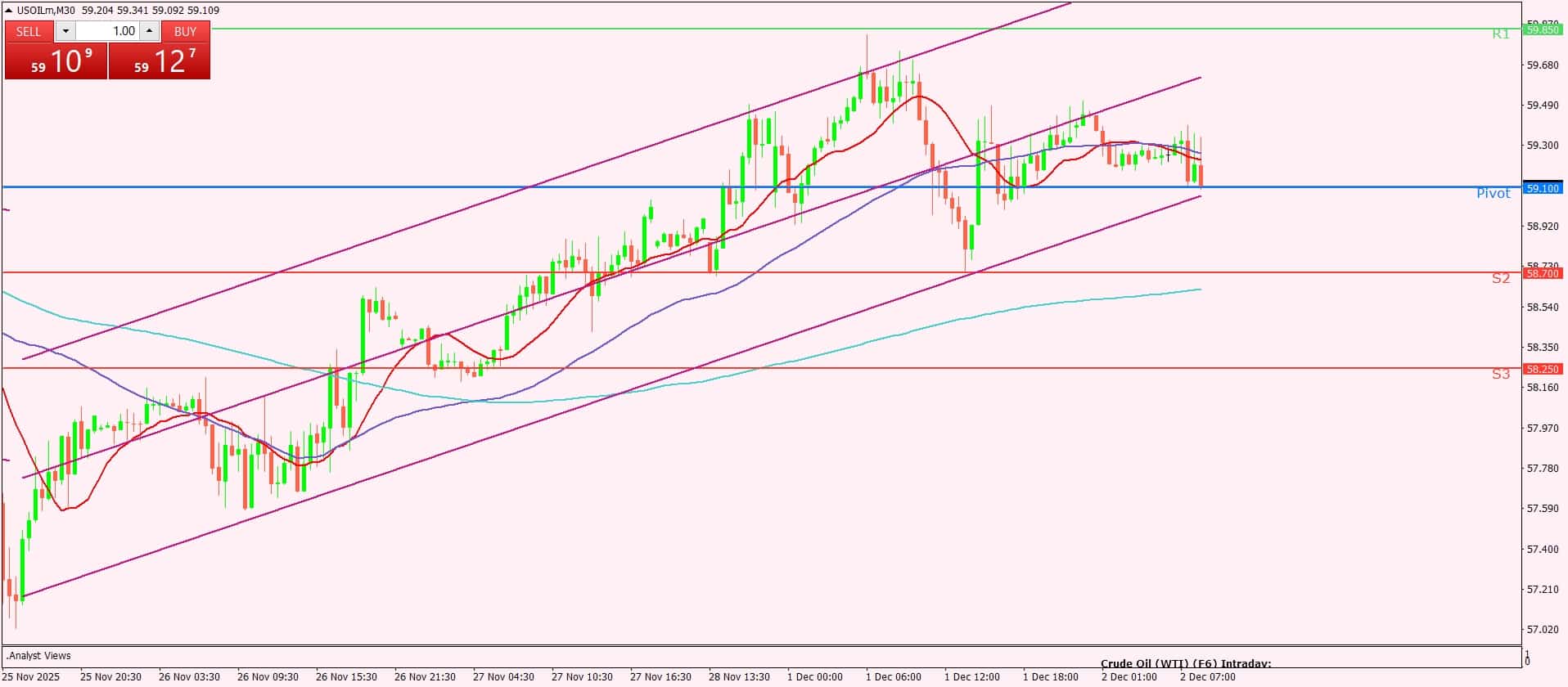Click the 26 Nov 21:30 time label

[x=425, y=677]
